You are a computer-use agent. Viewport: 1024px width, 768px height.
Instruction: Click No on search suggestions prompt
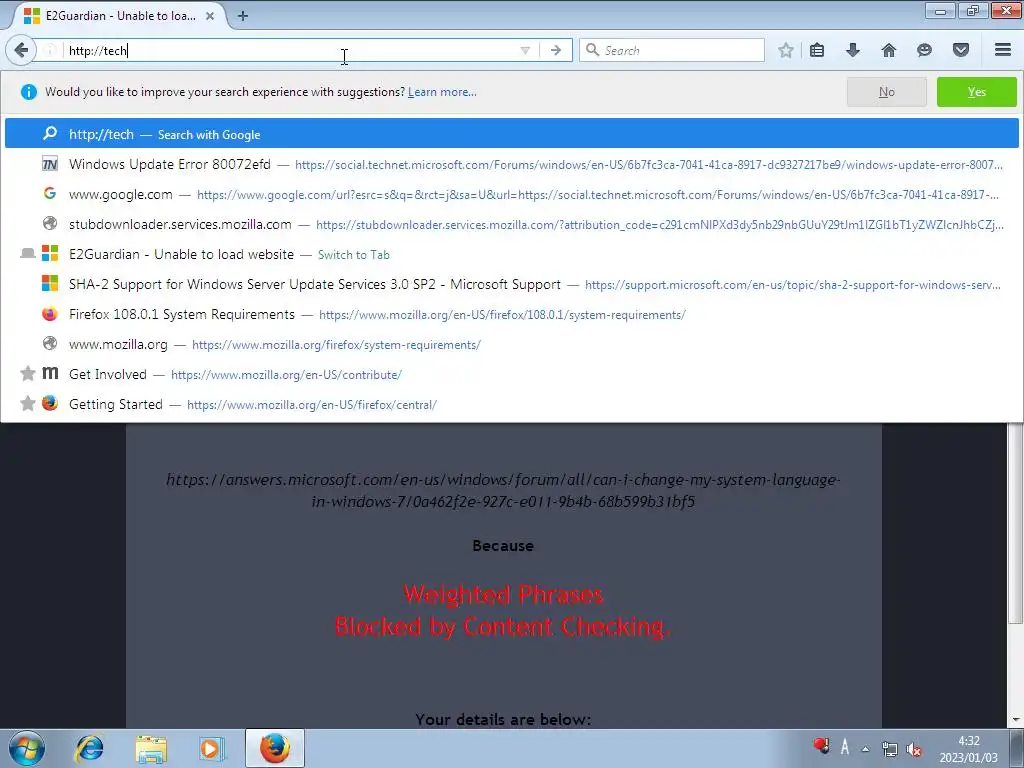(x=886, y=92)
